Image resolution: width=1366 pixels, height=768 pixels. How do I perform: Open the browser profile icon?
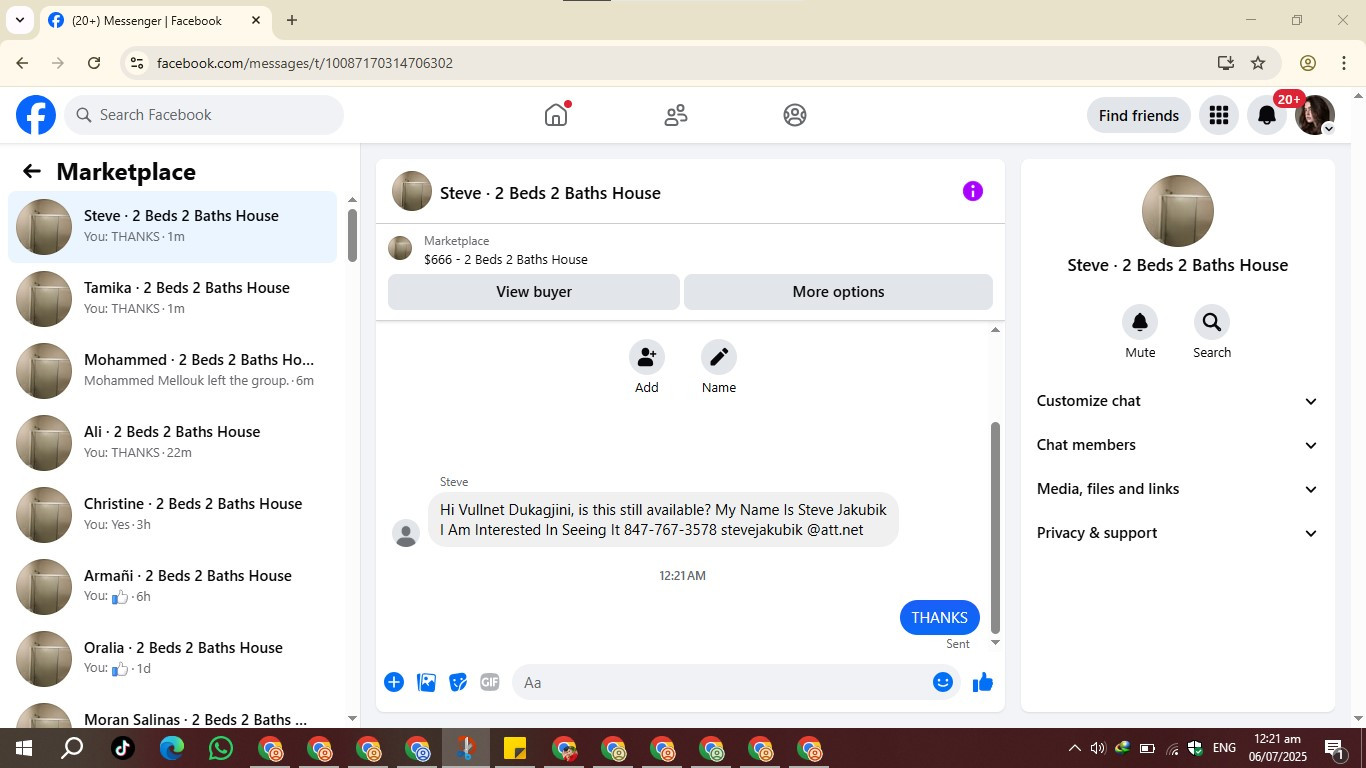tap(1307, 63)
